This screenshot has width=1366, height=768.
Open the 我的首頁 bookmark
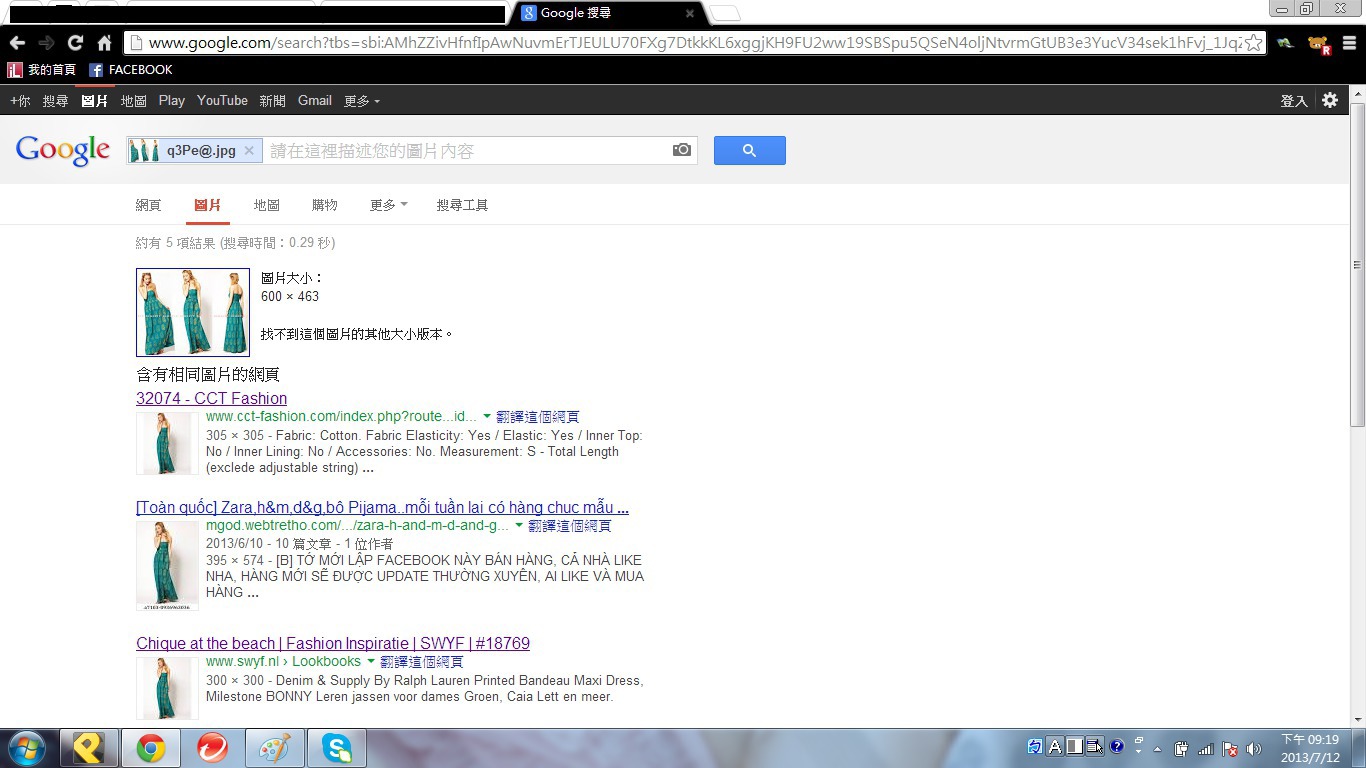click(42, 70)
